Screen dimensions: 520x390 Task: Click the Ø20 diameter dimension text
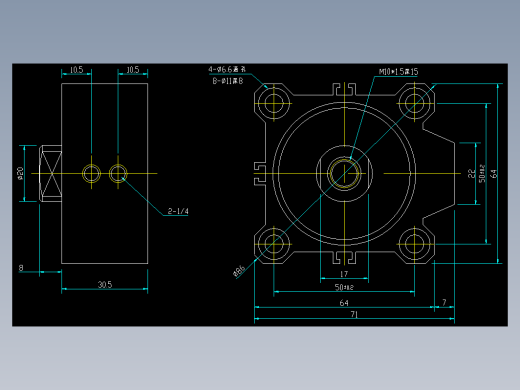[20, 173]
